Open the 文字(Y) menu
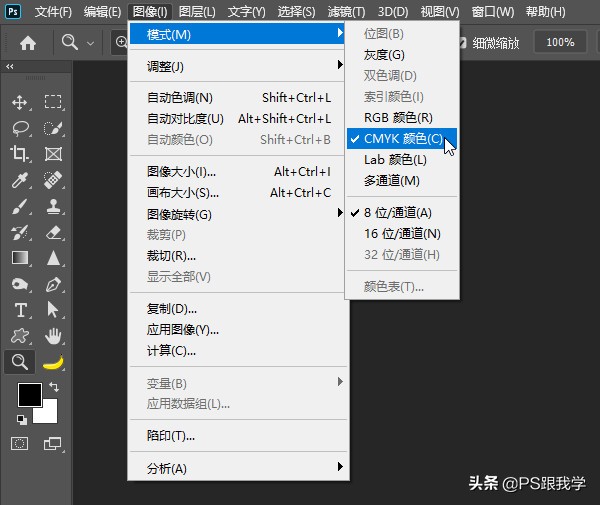This screenshot has height=505, width=600. coord(246,12)
